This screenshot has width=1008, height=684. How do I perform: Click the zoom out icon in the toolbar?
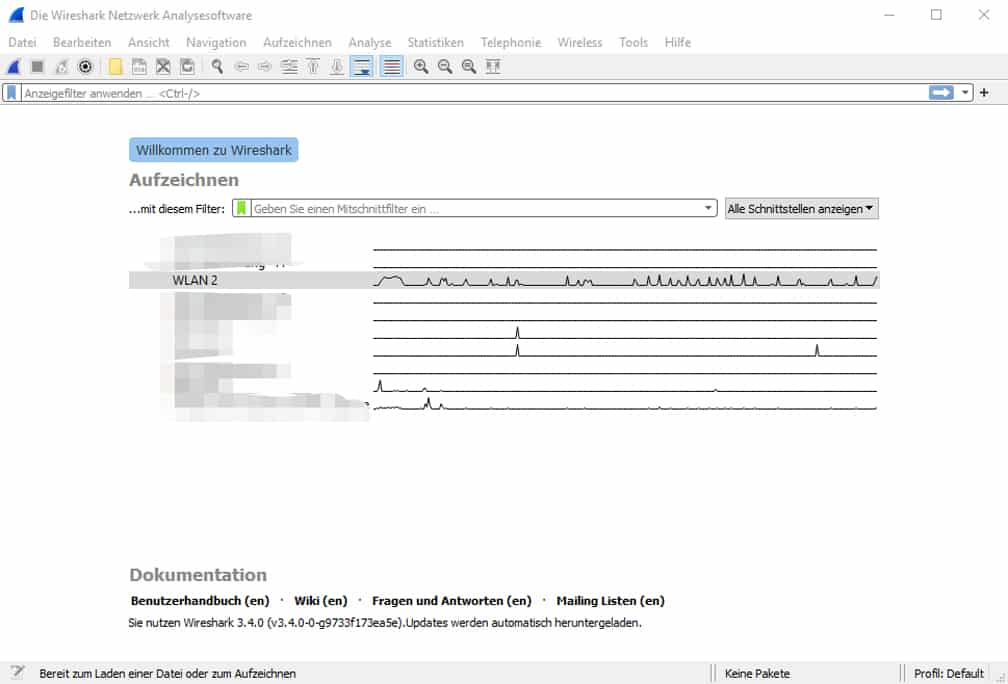click(445, 66)
